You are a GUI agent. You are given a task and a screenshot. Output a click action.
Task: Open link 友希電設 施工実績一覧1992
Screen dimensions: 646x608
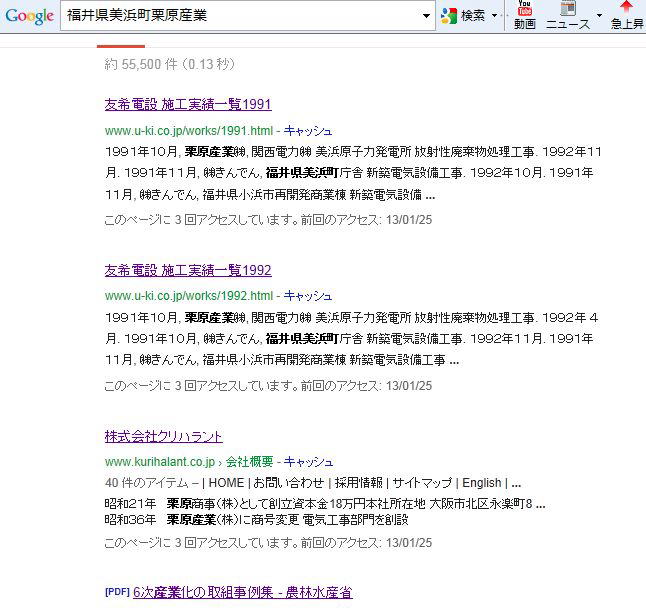pos(188,270)
